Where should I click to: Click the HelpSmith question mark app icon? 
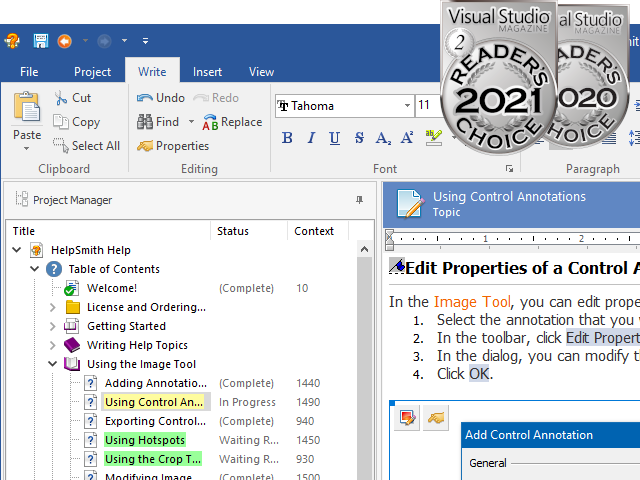click(12, 41)
